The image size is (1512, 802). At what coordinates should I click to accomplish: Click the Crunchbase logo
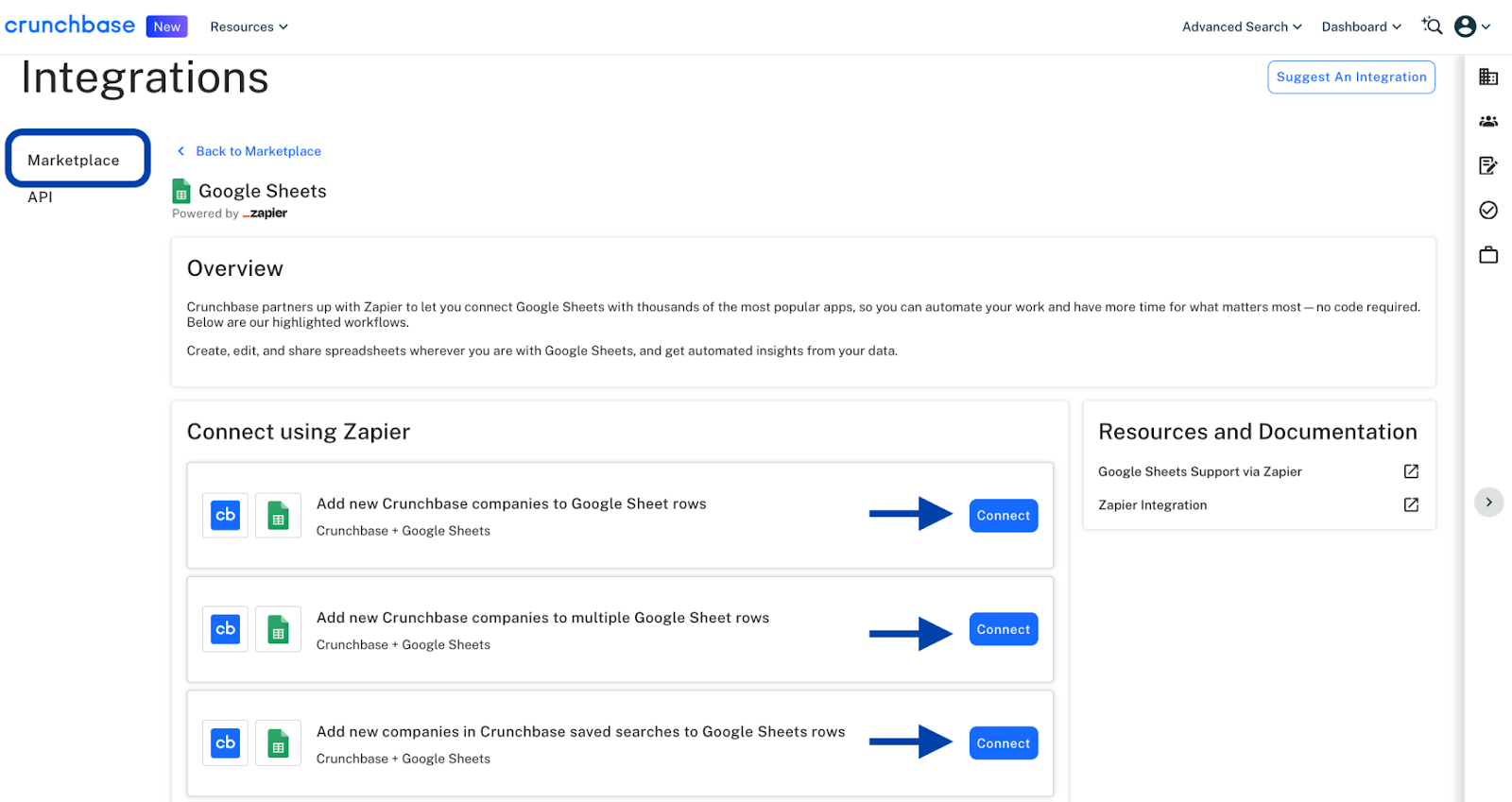coord(70,26)
